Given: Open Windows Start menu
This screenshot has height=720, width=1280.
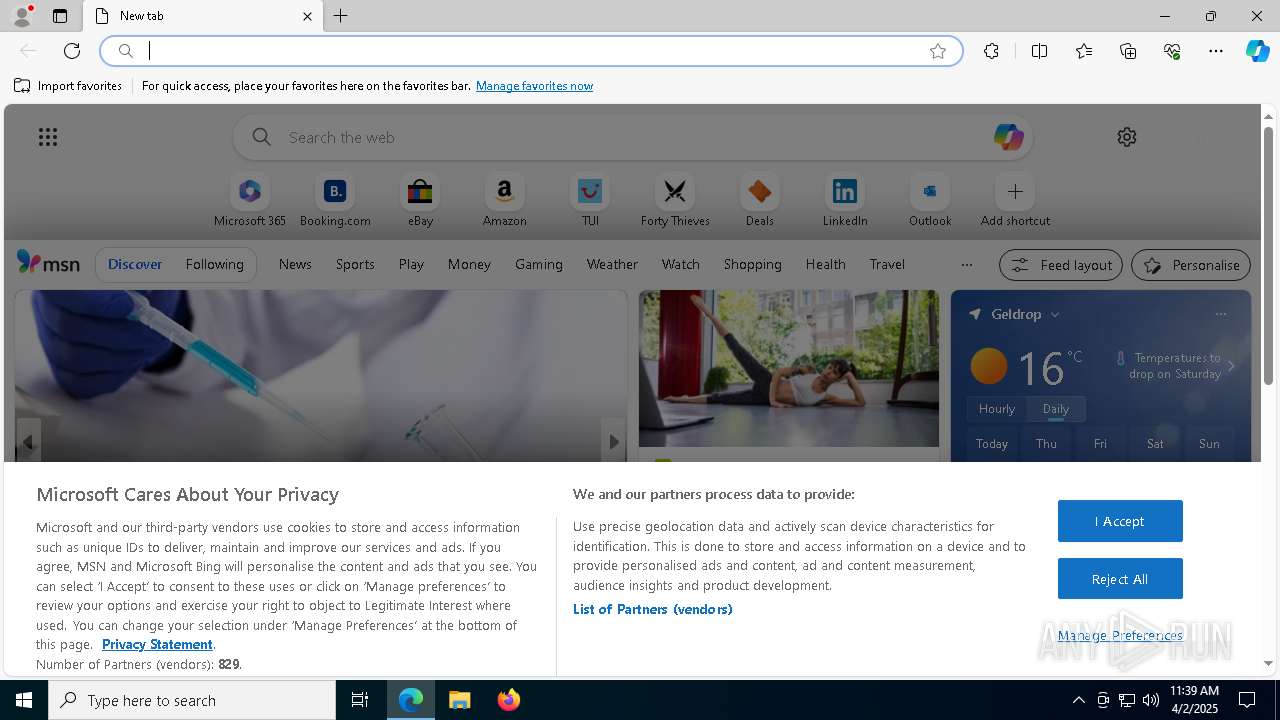Looking at the screenshot, I should (x=24, y=700).
